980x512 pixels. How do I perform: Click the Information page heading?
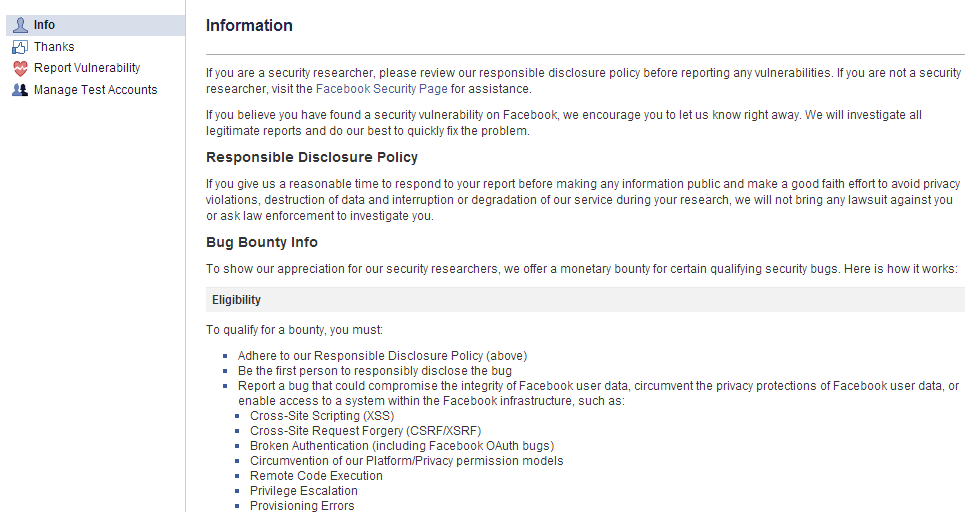249,26
